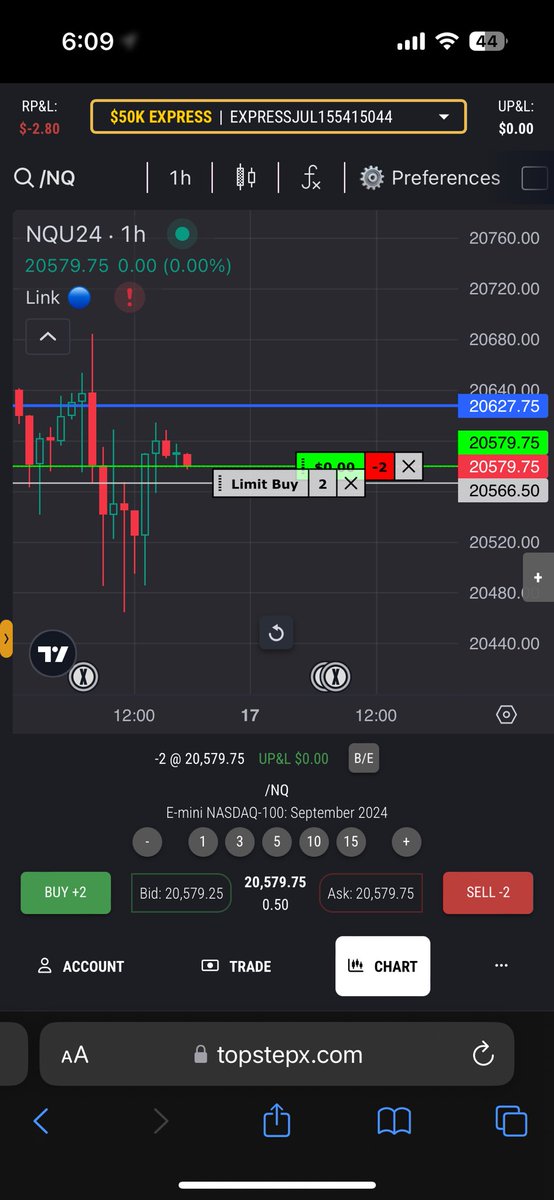Open the three-dot more menu
The width and height of the screenshot is (554, 1200).
501,966
